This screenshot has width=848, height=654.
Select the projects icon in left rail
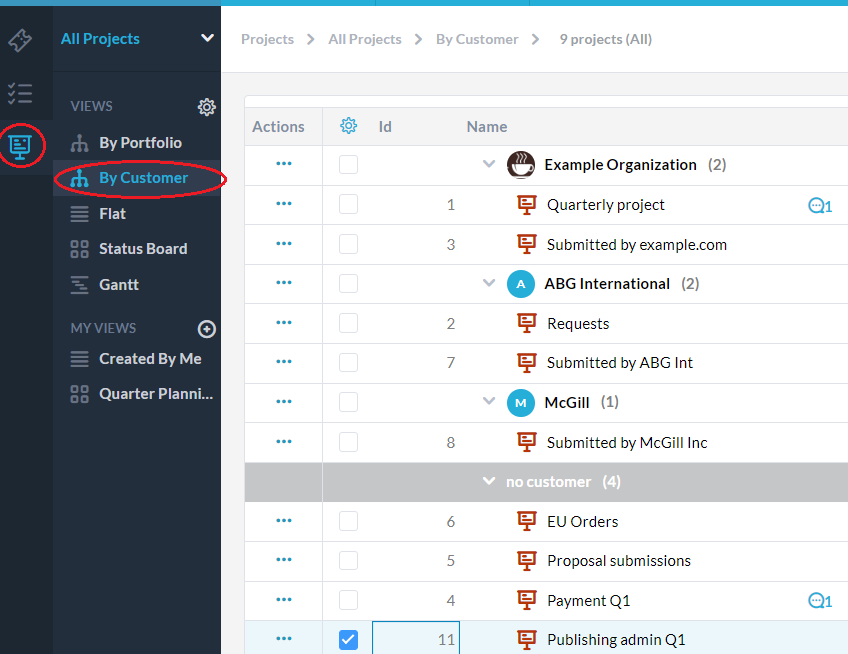click(20, 146)
